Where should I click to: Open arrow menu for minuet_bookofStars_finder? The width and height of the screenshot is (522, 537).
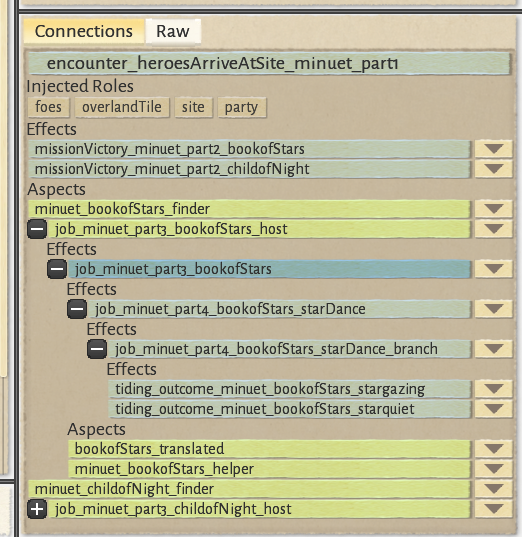494,209
